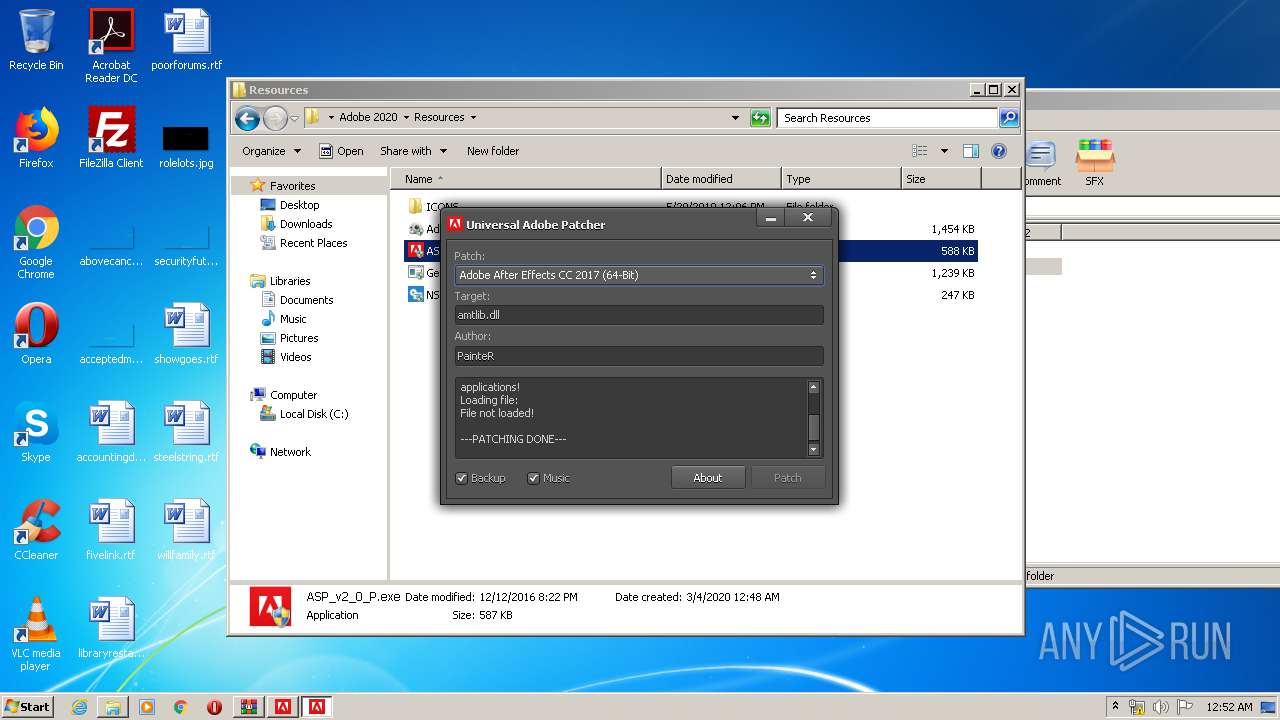Open the Organize menu
Screen dimensions: 1280x720
(271, 151)
